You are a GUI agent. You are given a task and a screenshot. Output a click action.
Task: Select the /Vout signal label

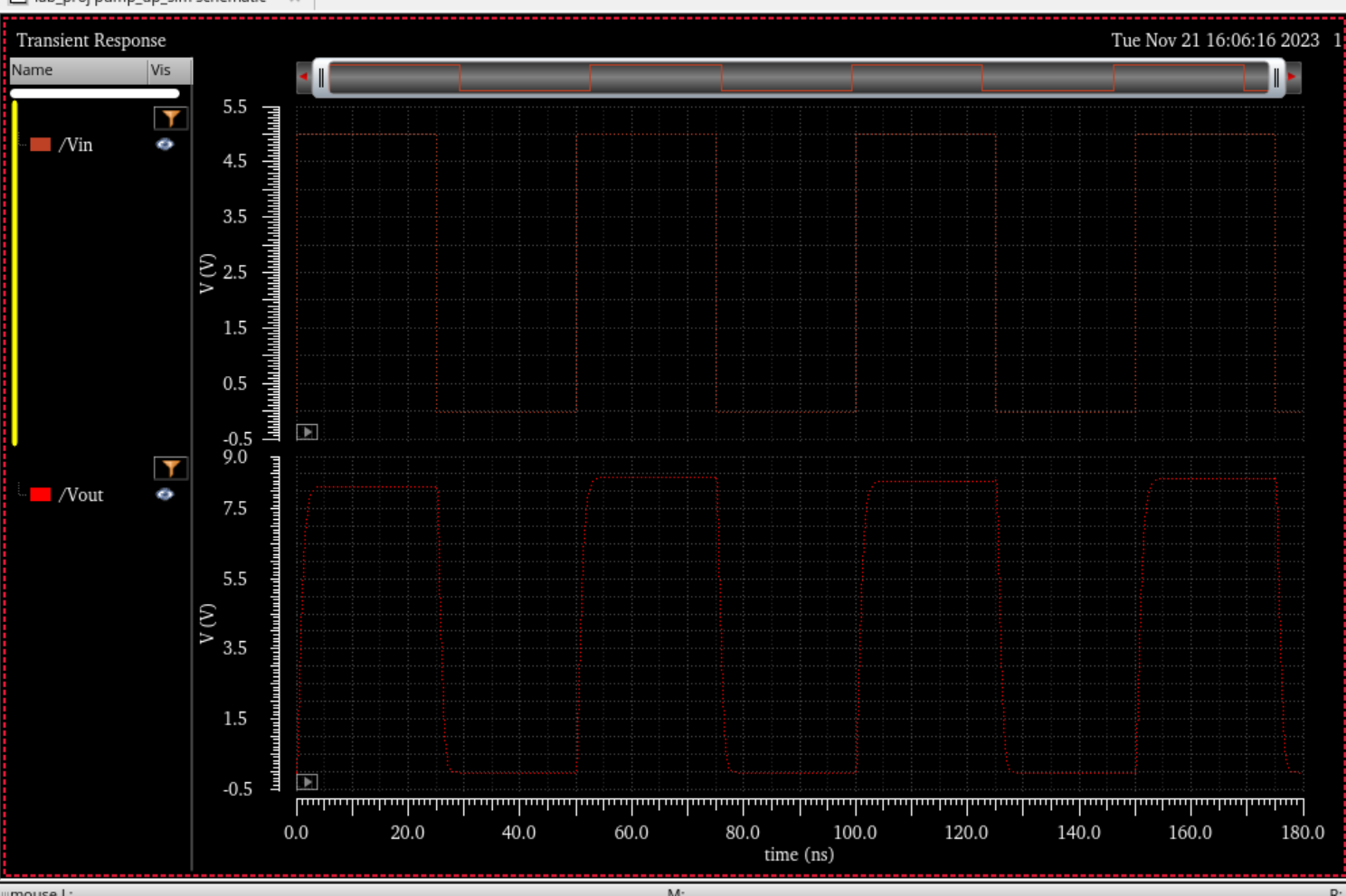pos(85,495)
